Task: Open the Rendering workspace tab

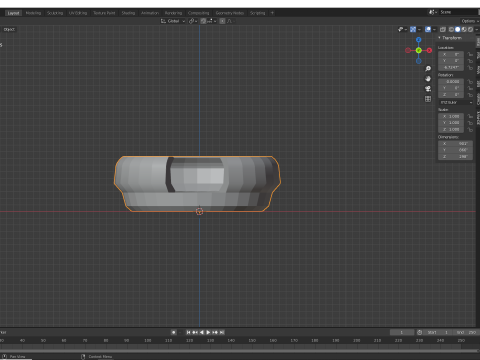Action: pyautogui.click(x=173, y=13)
